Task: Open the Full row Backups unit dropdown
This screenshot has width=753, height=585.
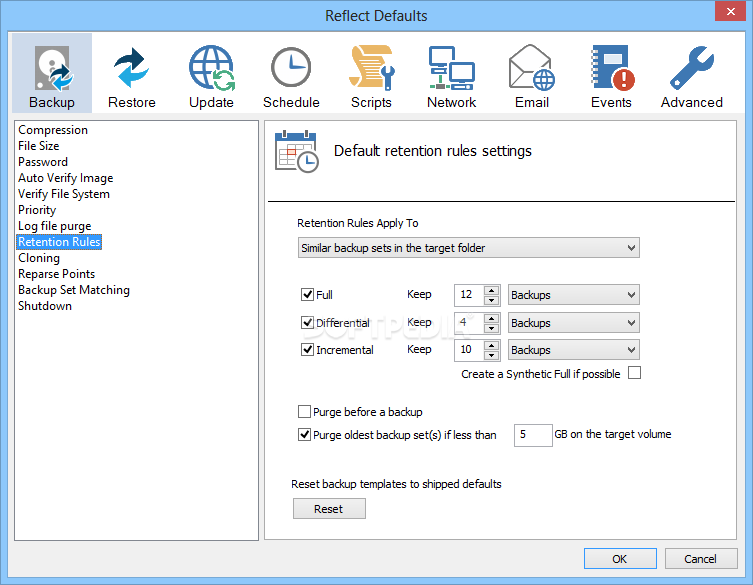Action: coord(574,295)
